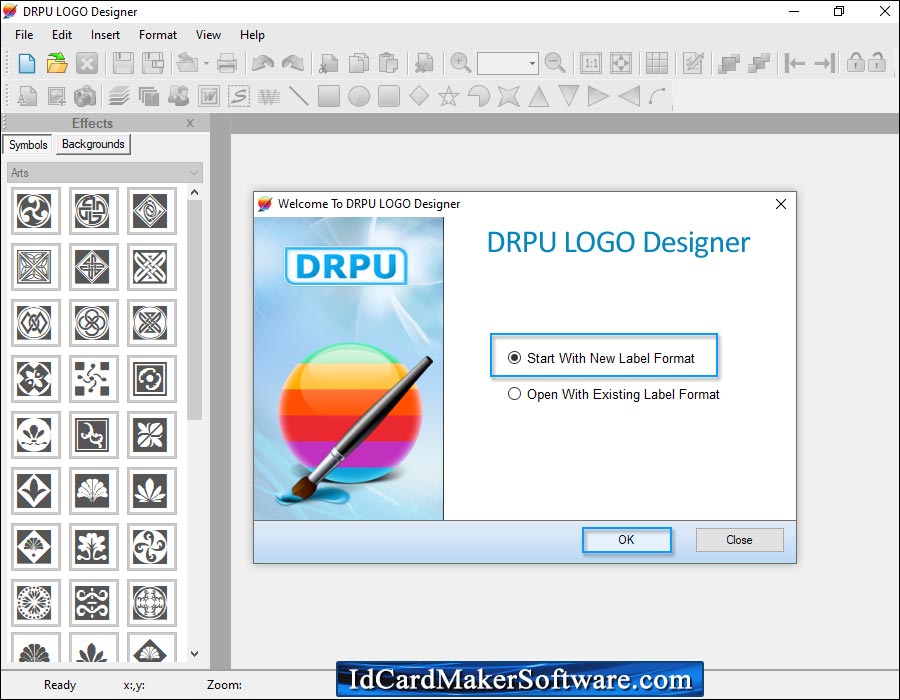Viewport: 900px width, 700px height.
Task: Select the right-pointing triangle shape tool
Action: pos(598,96)
